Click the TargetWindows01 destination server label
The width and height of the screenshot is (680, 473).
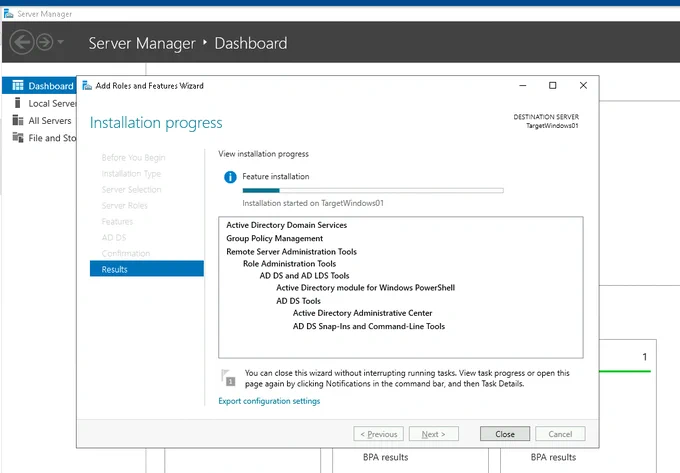[x=552, y=126]
